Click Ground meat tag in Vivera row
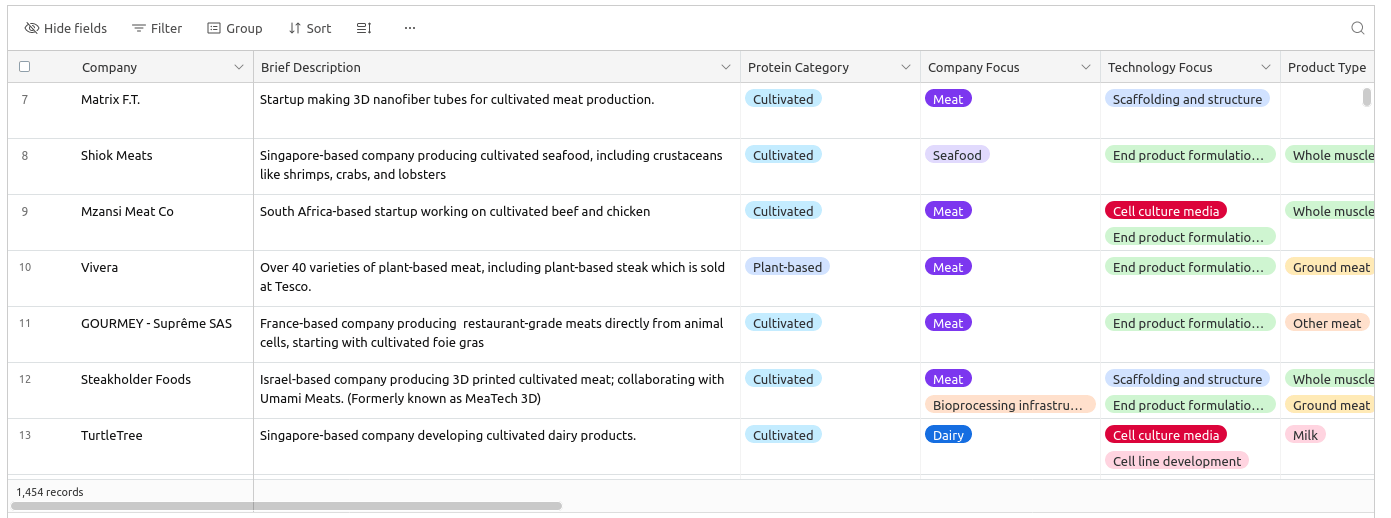Image resolution: width=1391 pixels, height=518 pixels. pos(1330,267)
